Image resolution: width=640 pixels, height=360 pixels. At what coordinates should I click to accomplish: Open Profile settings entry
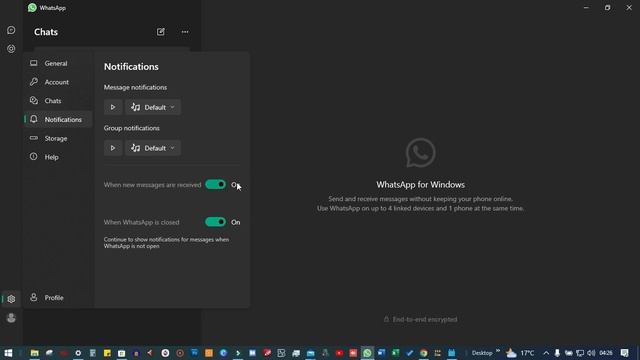(58, 298)
